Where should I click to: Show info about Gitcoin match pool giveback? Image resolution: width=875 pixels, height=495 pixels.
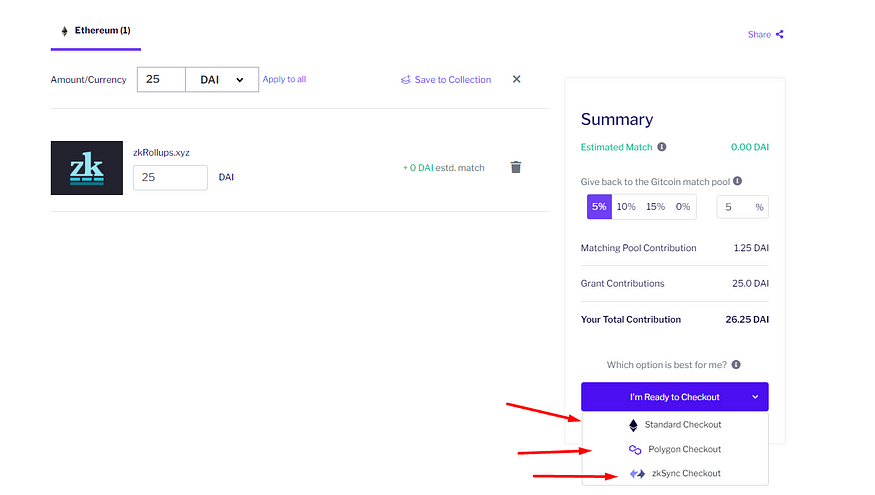737,181
